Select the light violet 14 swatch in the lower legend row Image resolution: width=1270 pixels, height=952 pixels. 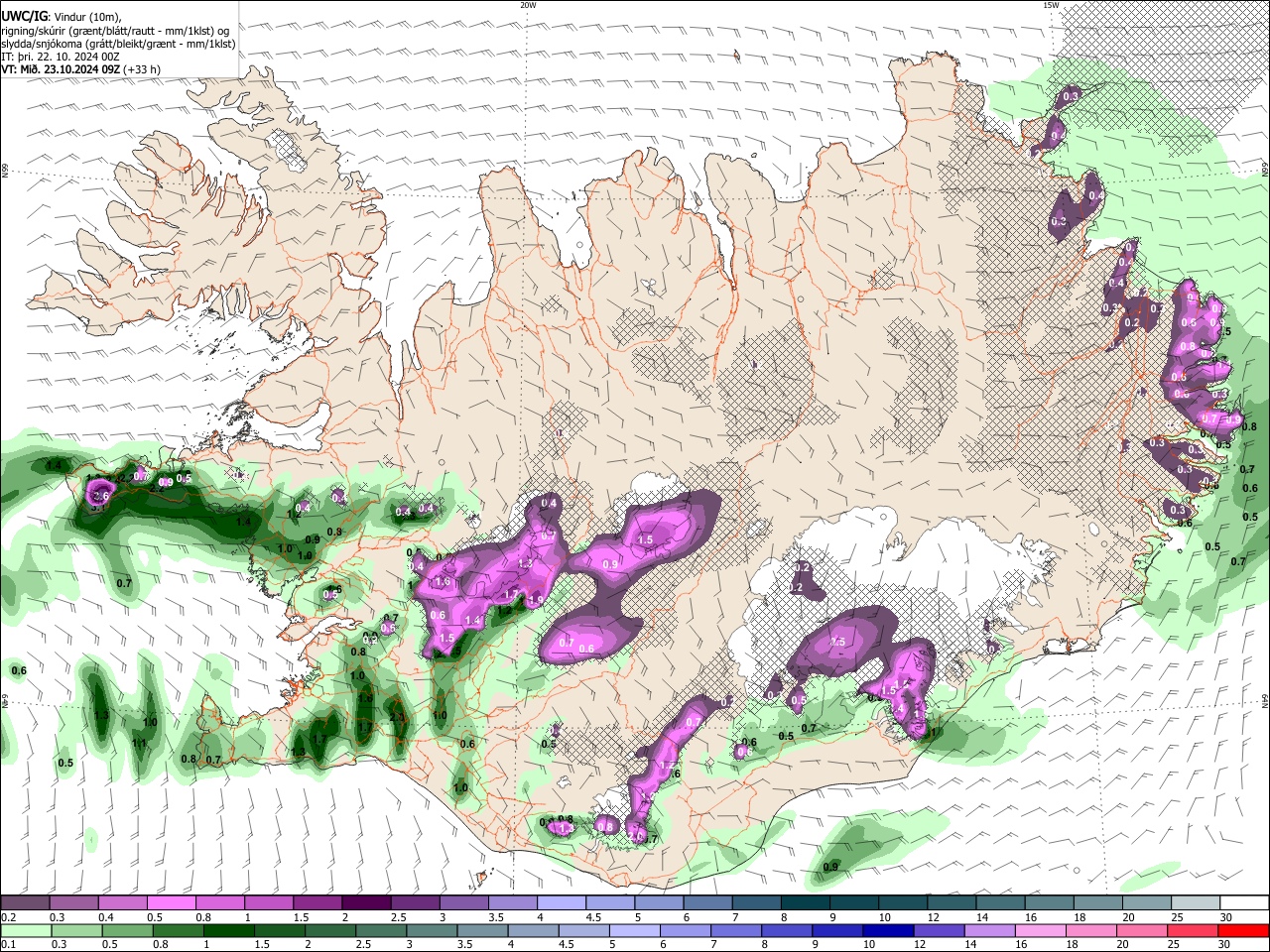(991, 931)
